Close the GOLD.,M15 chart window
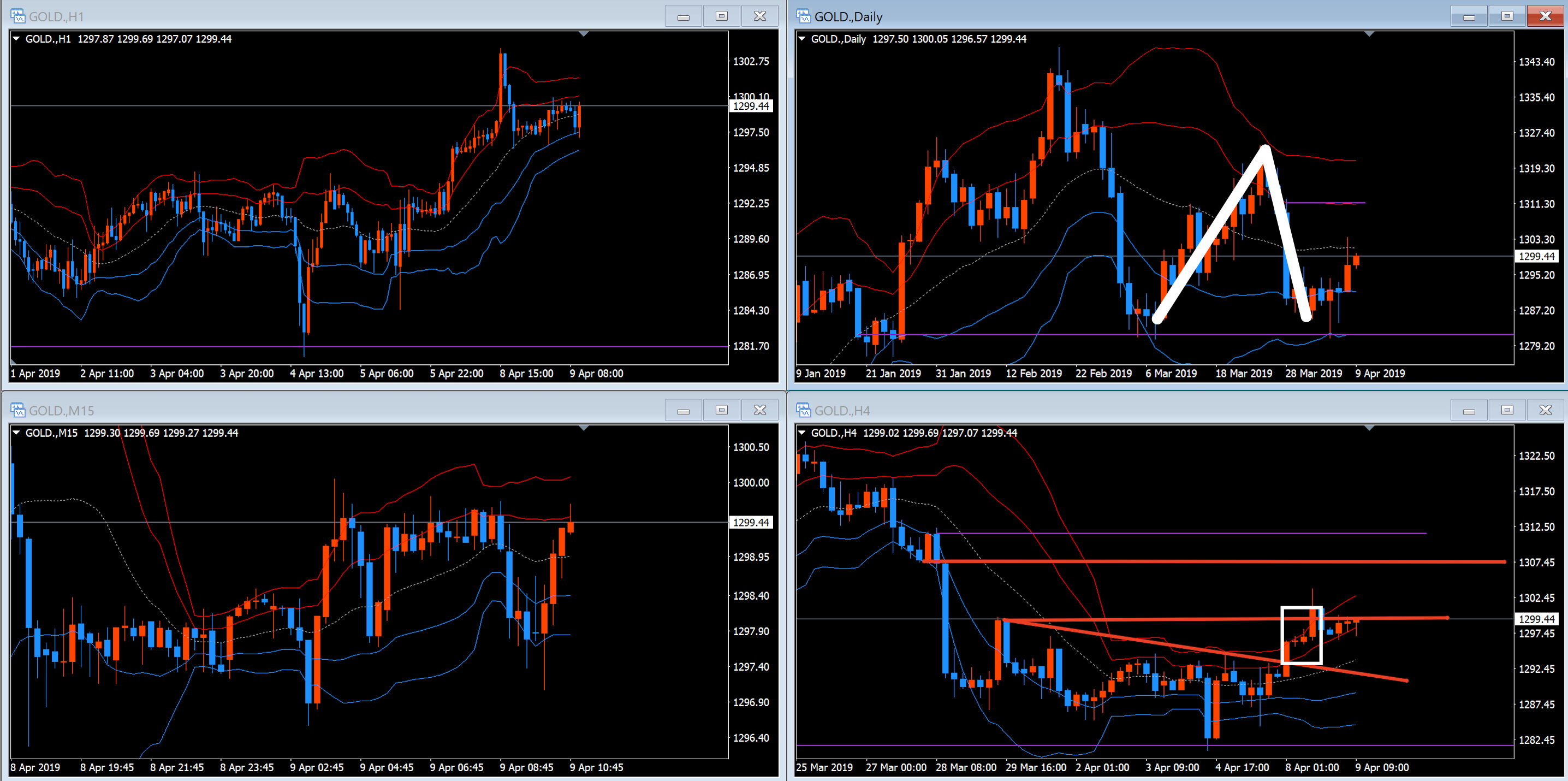The width and height of the screenshot is (1568, 781). click(x=759, y=410)
